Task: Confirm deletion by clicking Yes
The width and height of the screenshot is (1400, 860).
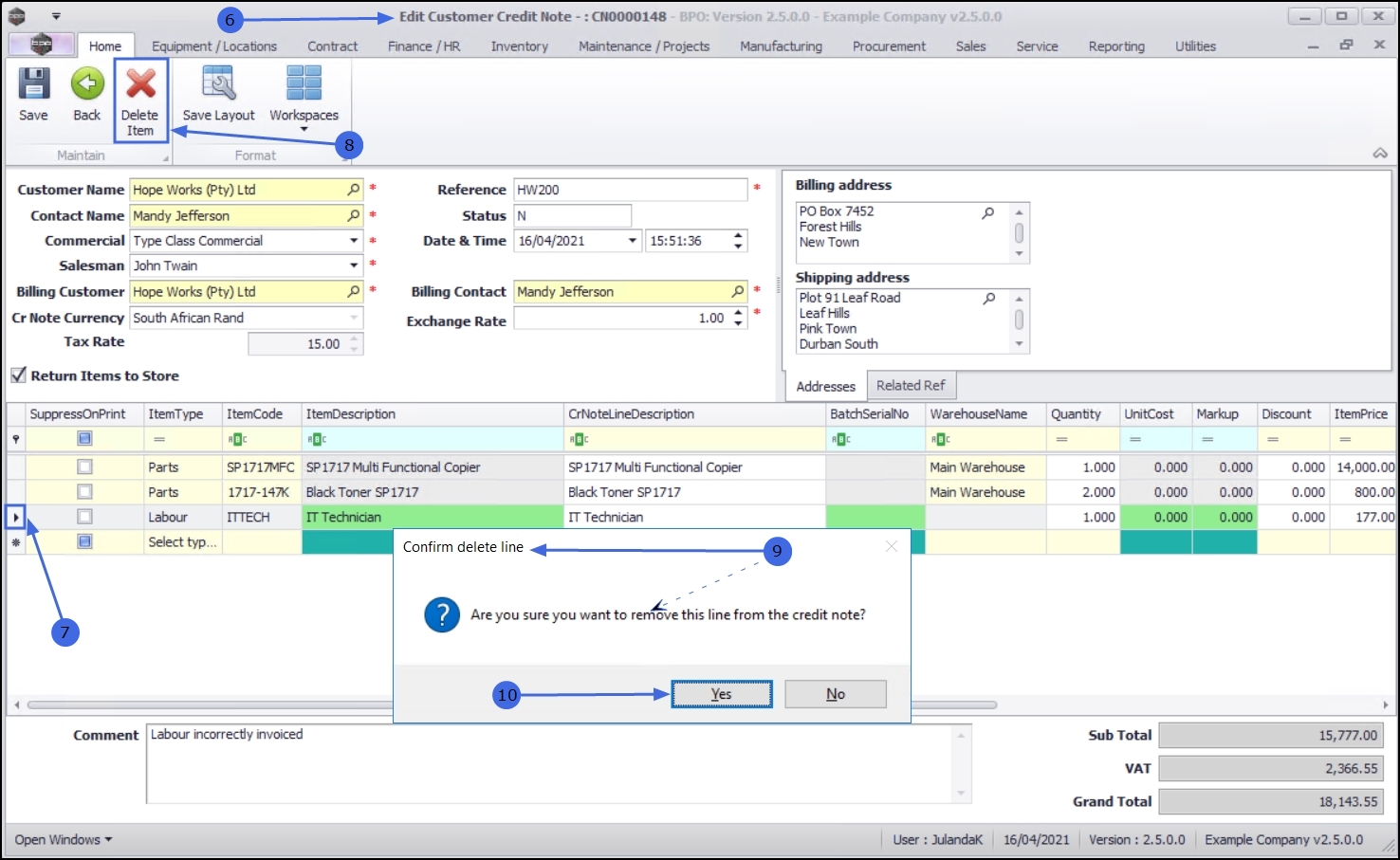Action: [x=721, y=694]
